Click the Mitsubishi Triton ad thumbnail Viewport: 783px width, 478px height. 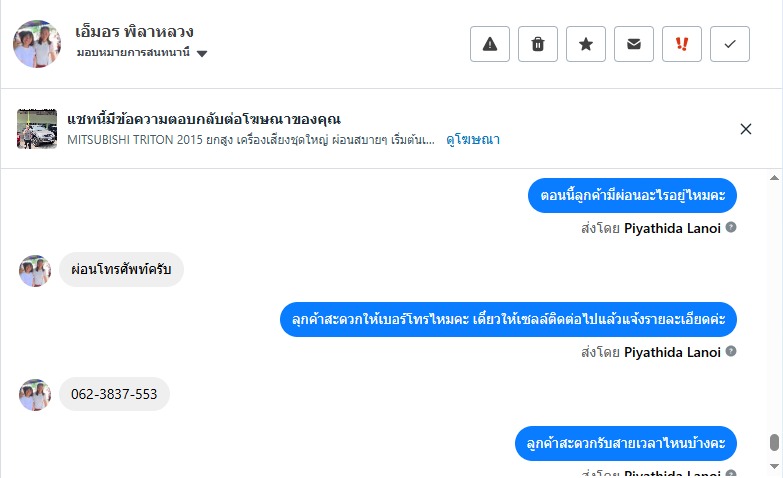pos(37,129)
